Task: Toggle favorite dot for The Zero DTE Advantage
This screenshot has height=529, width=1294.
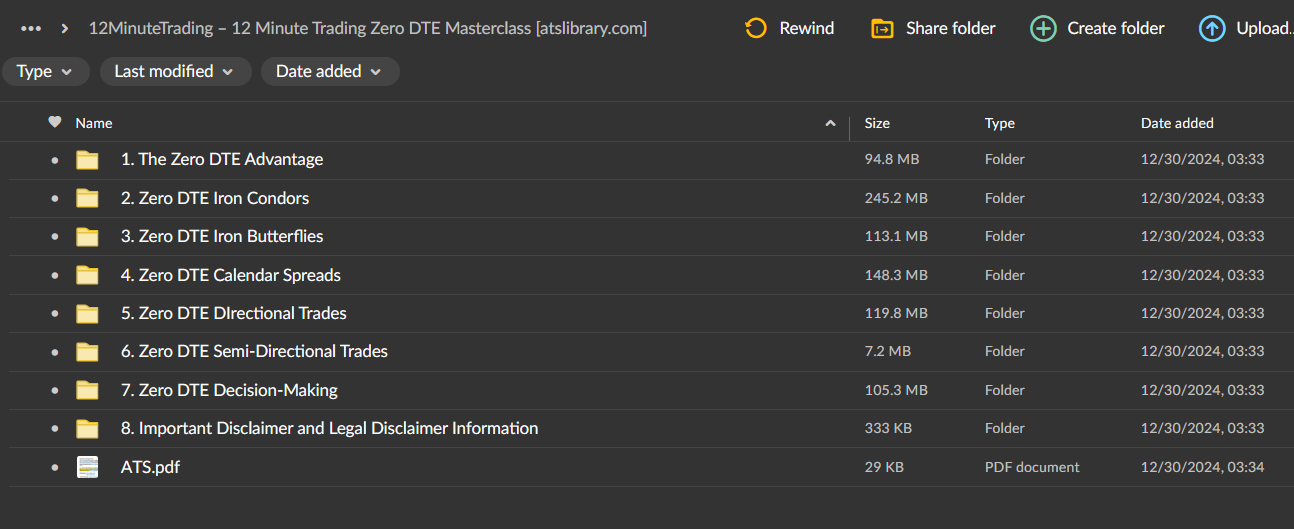Action: (55, 160)
